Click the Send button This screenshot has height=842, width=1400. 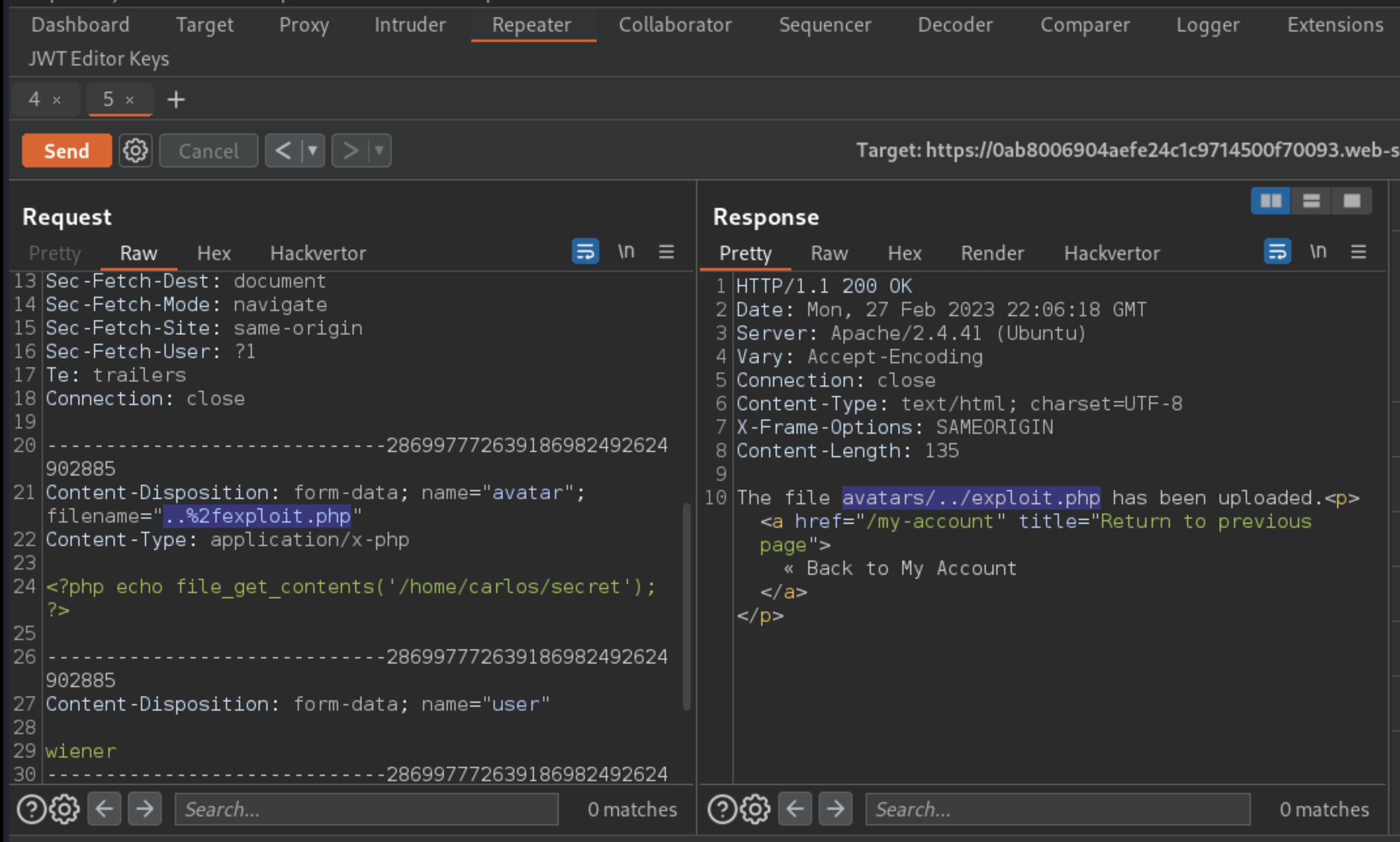click(67, 151)
